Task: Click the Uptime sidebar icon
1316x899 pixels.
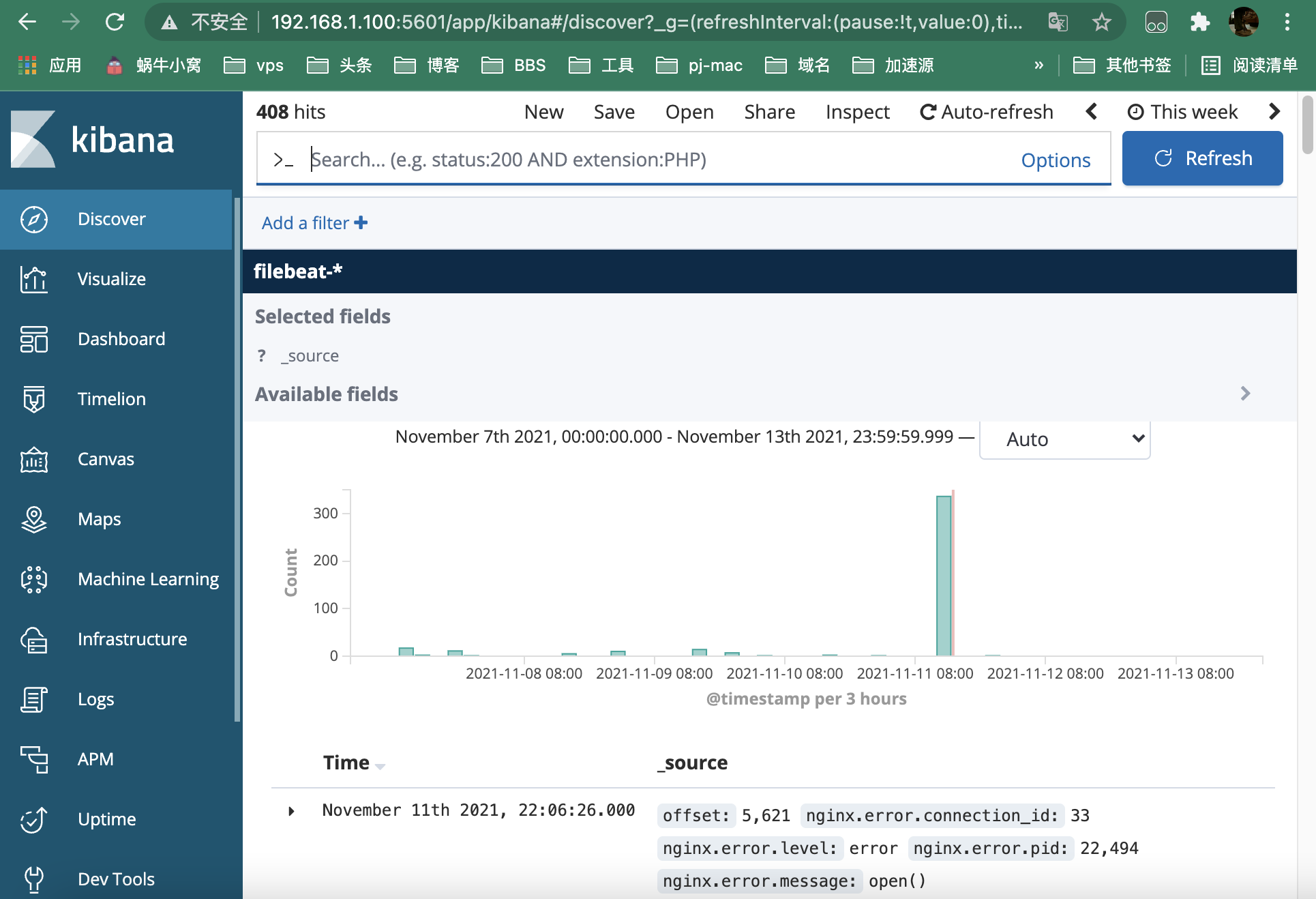Action: 33,819
